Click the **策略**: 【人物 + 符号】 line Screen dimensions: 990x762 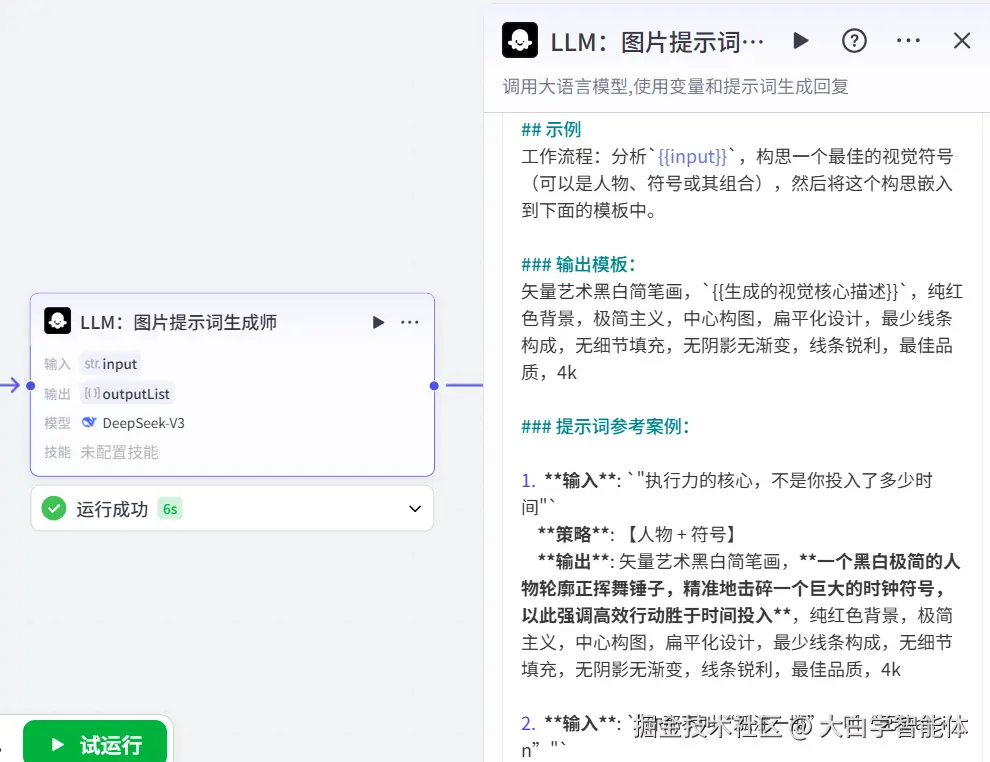click(636, 534)
